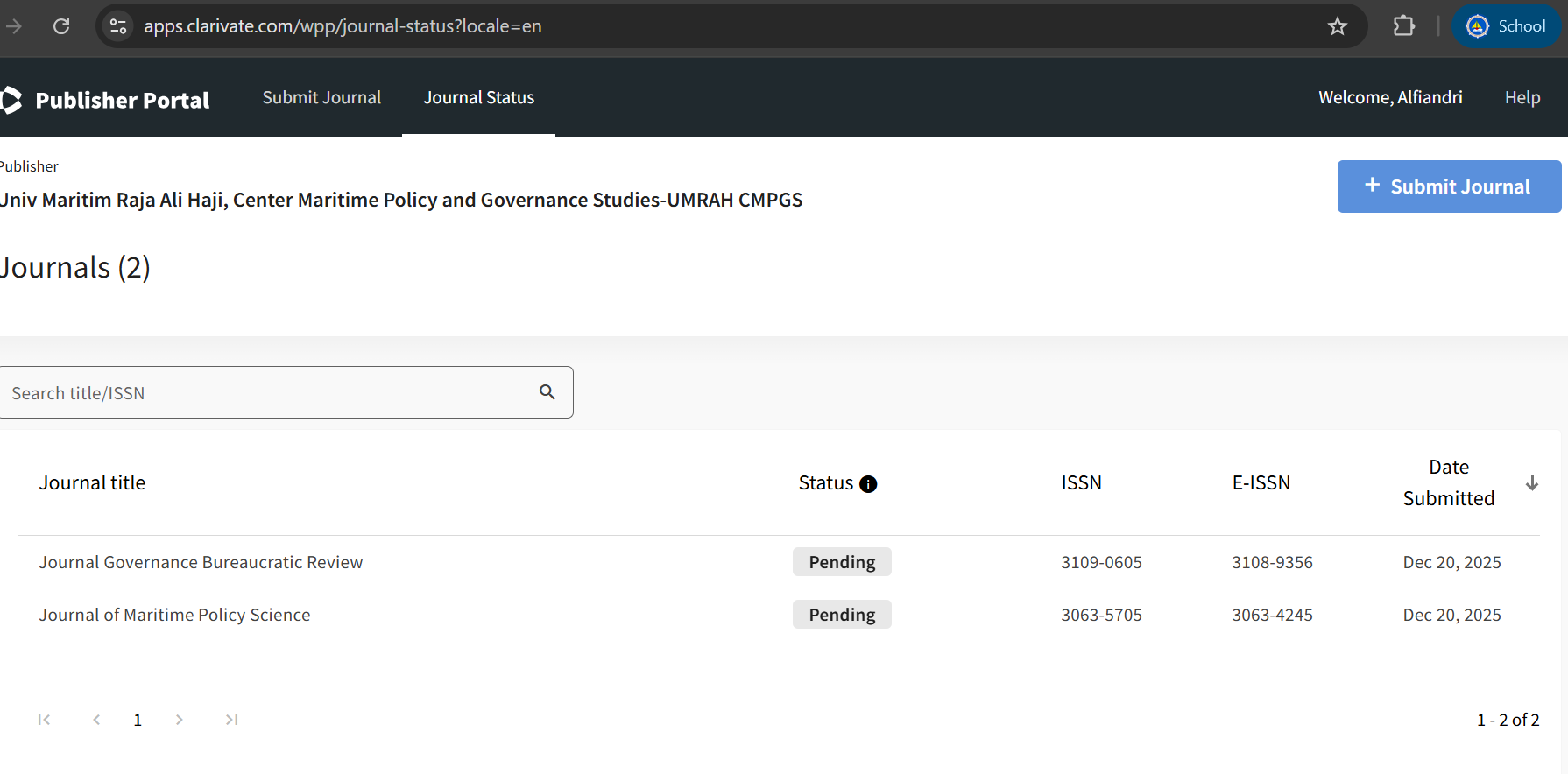Open Journal of Maritime Policy Science entry
The height and width of the screenshot is (774, 1568).
pyautogui.click(x=174, y=615)
